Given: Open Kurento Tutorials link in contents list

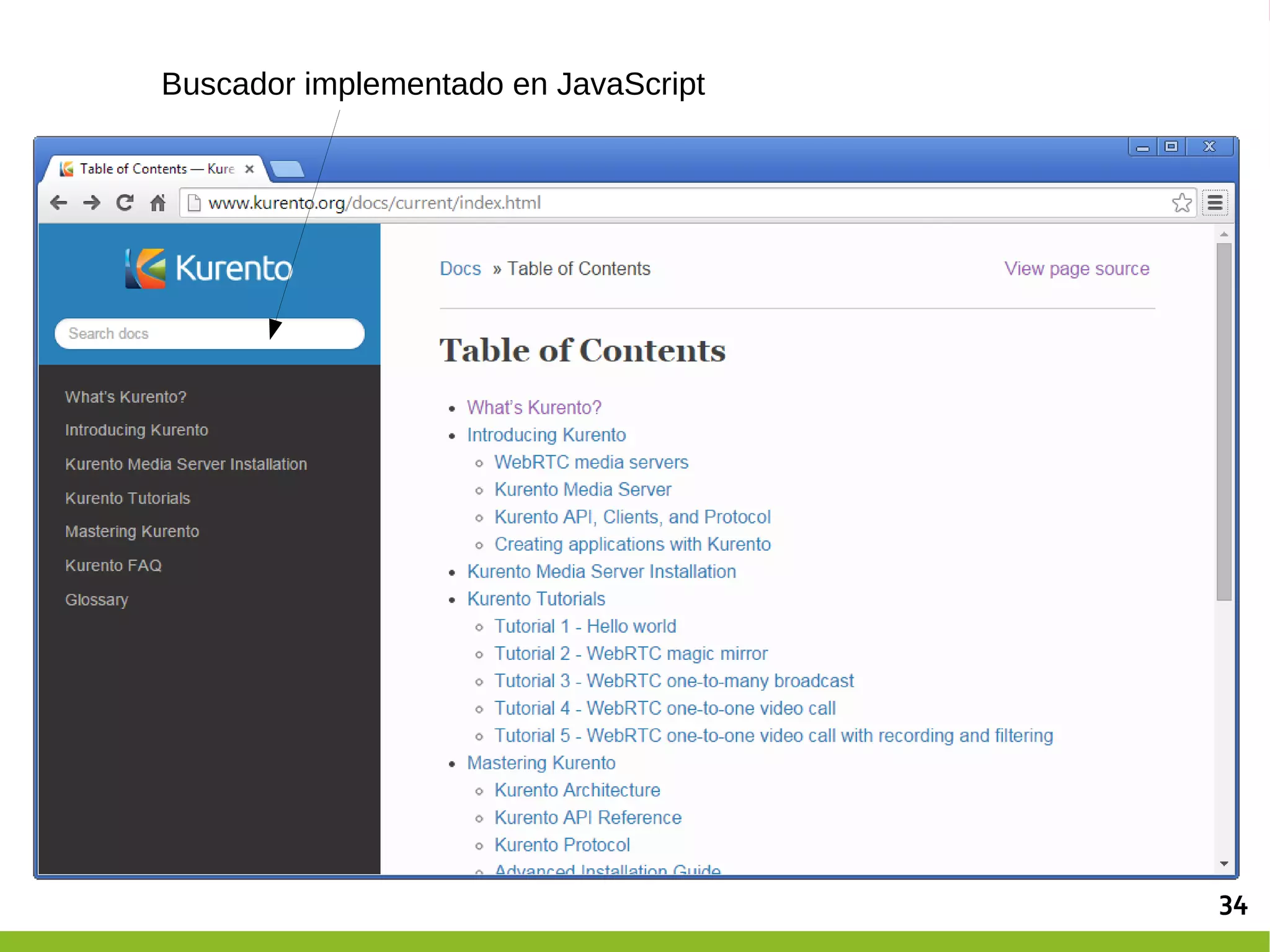Looking at the screenshot, I should pos(536,598).
